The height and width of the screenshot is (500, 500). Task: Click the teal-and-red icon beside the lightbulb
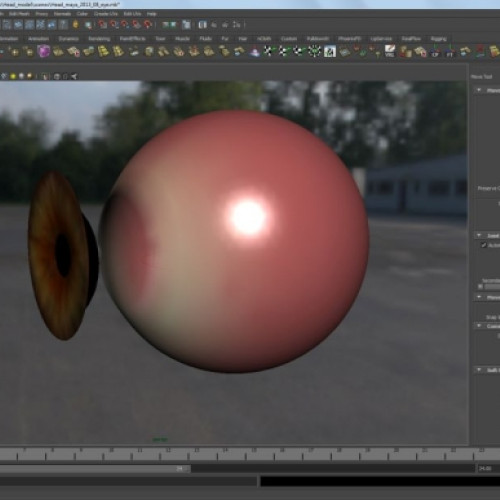pos(87,25)
